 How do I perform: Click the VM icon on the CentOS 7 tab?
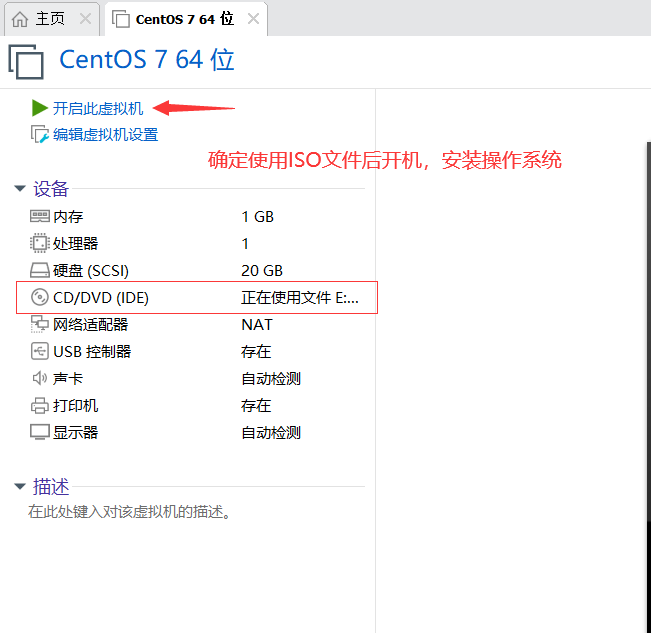(121, 19)
